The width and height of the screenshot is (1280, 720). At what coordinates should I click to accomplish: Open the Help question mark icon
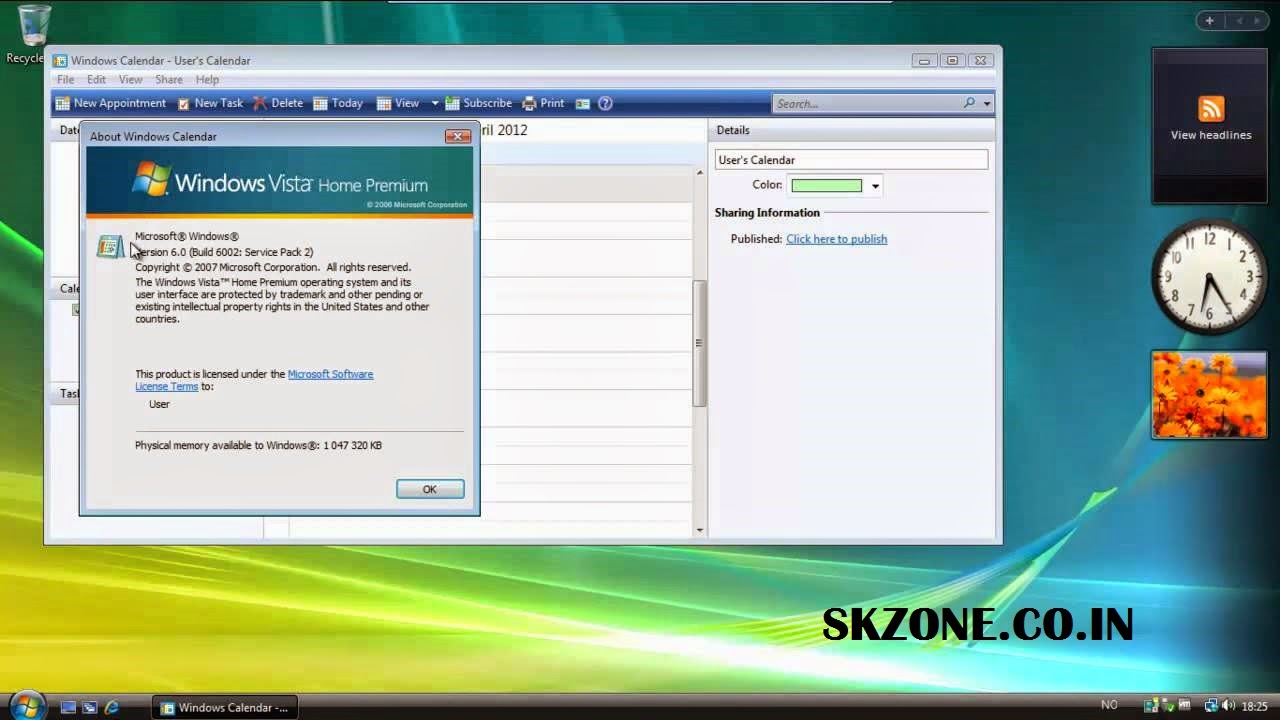[605, 103]
